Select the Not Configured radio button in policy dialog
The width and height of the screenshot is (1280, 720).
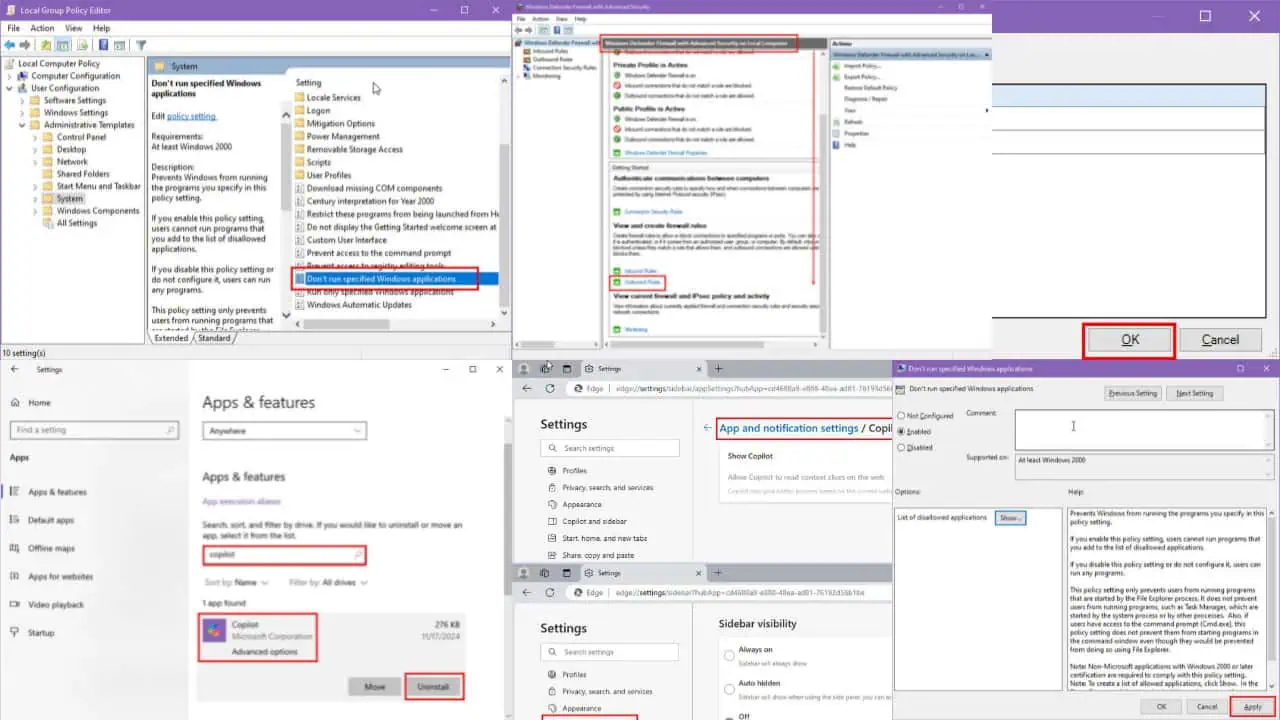(x=901, y=415)
